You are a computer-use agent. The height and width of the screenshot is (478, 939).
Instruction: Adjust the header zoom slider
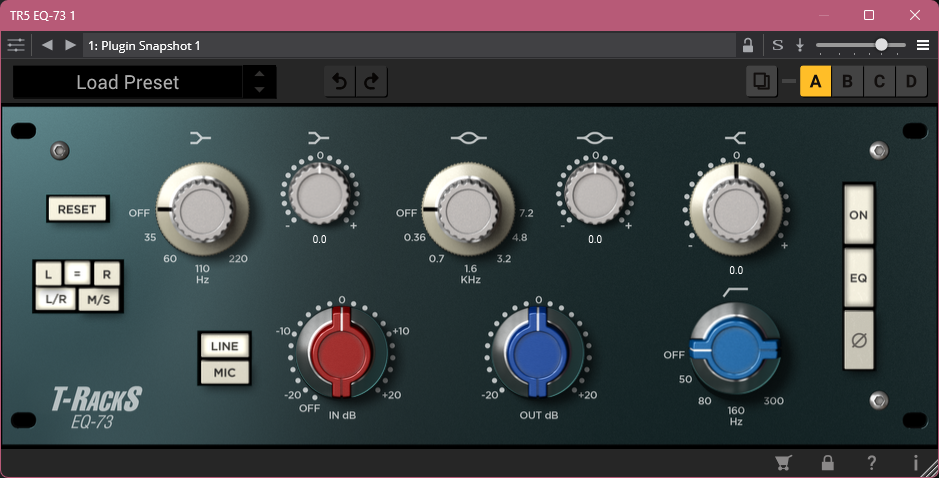(x=861, y=45)
